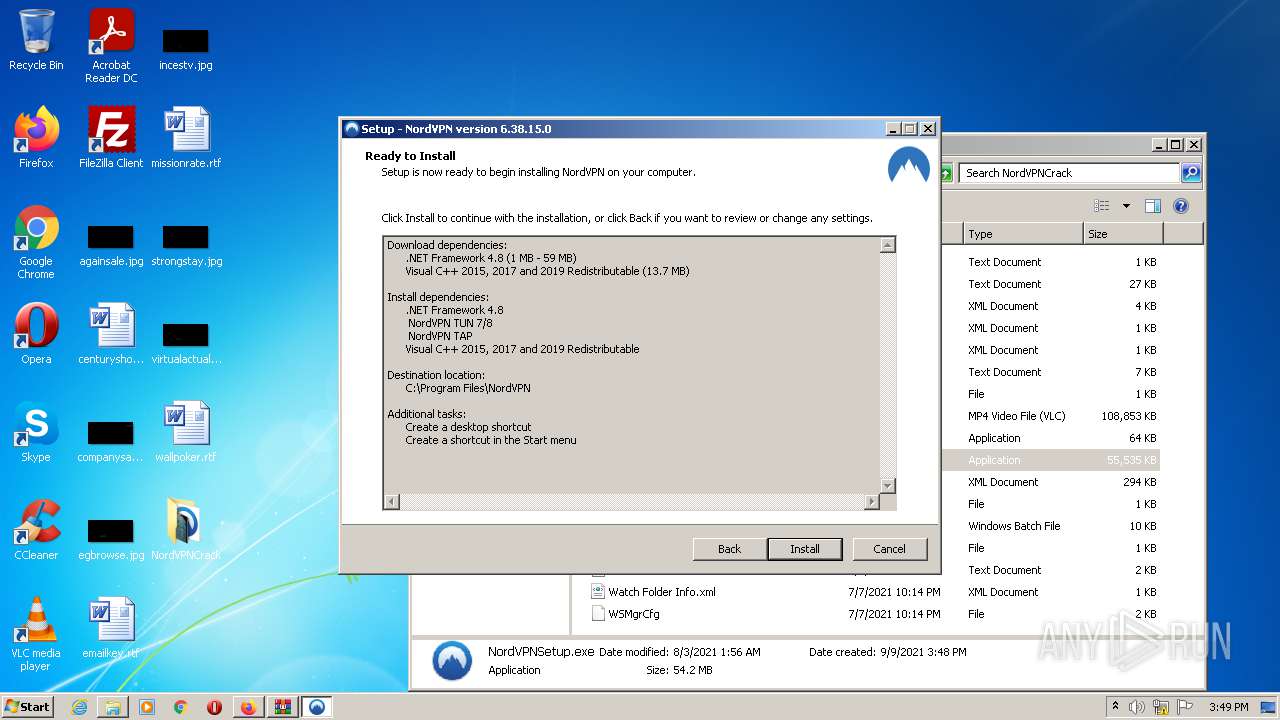The height and width of the screenshot is (720, 1280).
Task: Show hidden system tray icons
Action: (x=1115, y=707)
